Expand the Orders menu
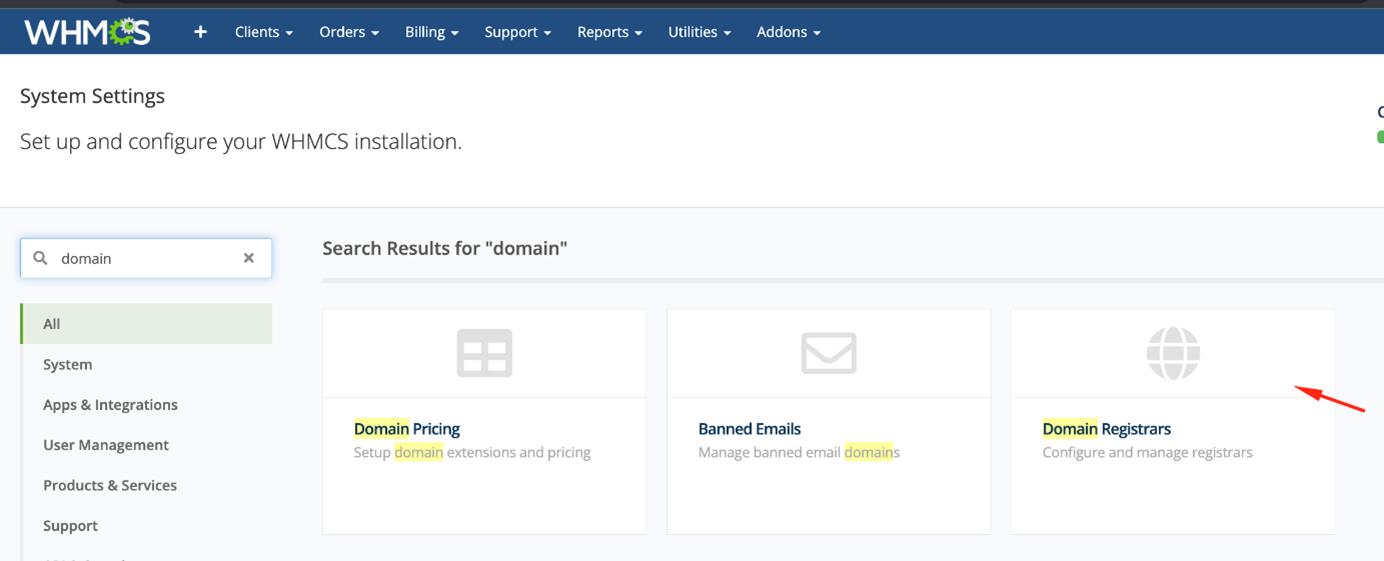 [x=349, y=32]
